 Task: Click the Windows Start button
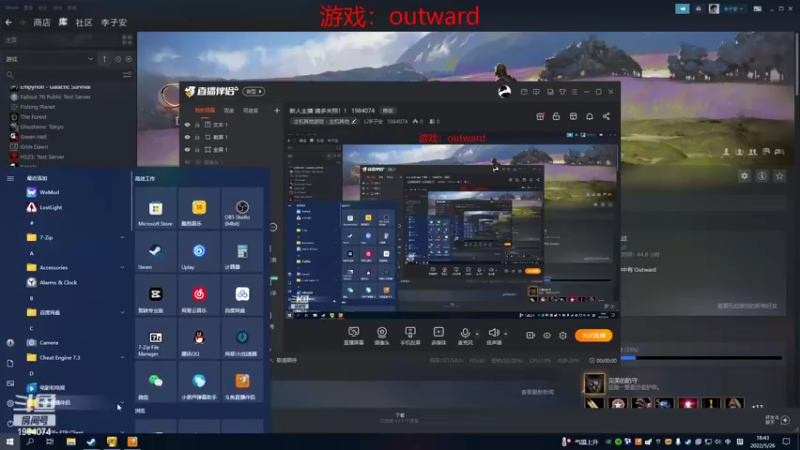point(10,442)
